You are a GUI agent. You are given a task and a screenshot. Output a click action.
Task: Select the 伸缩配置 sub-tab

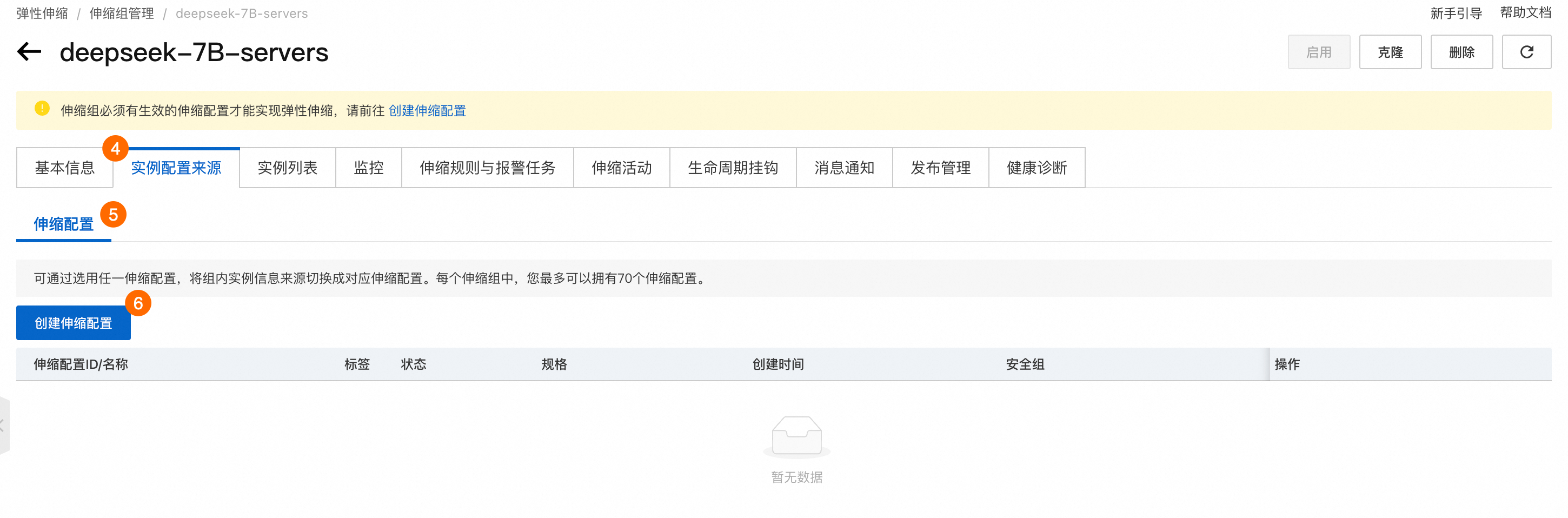[63, 224]
